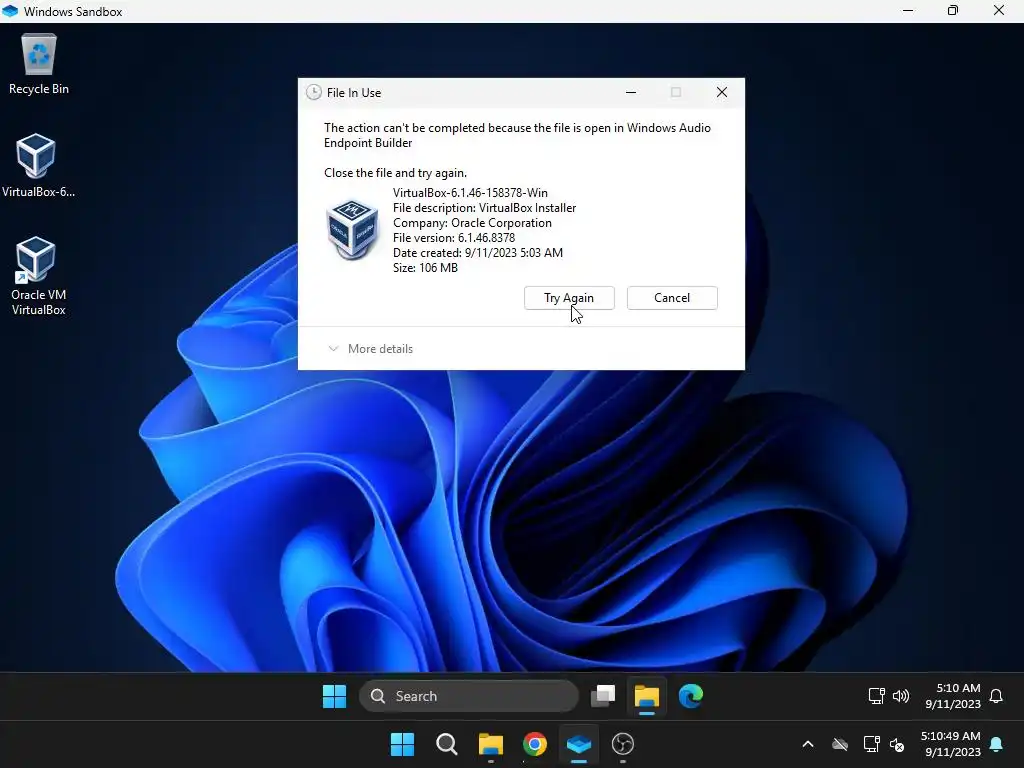Expand More details in the dialog

coord(371,349)
